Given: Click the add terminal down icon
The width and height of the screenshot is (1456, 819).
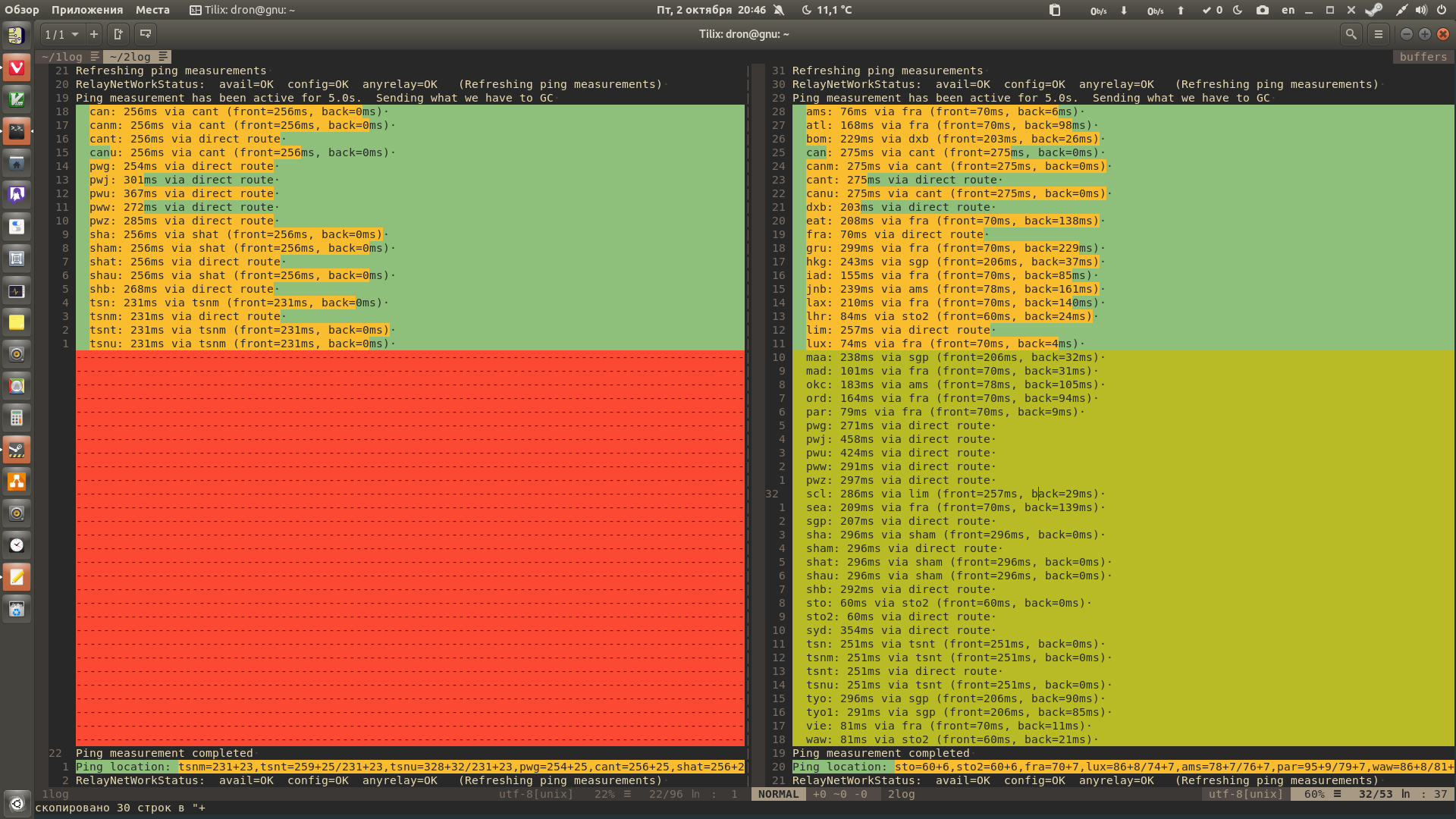Looking at the screenshot, I should (x=146, y=34).
